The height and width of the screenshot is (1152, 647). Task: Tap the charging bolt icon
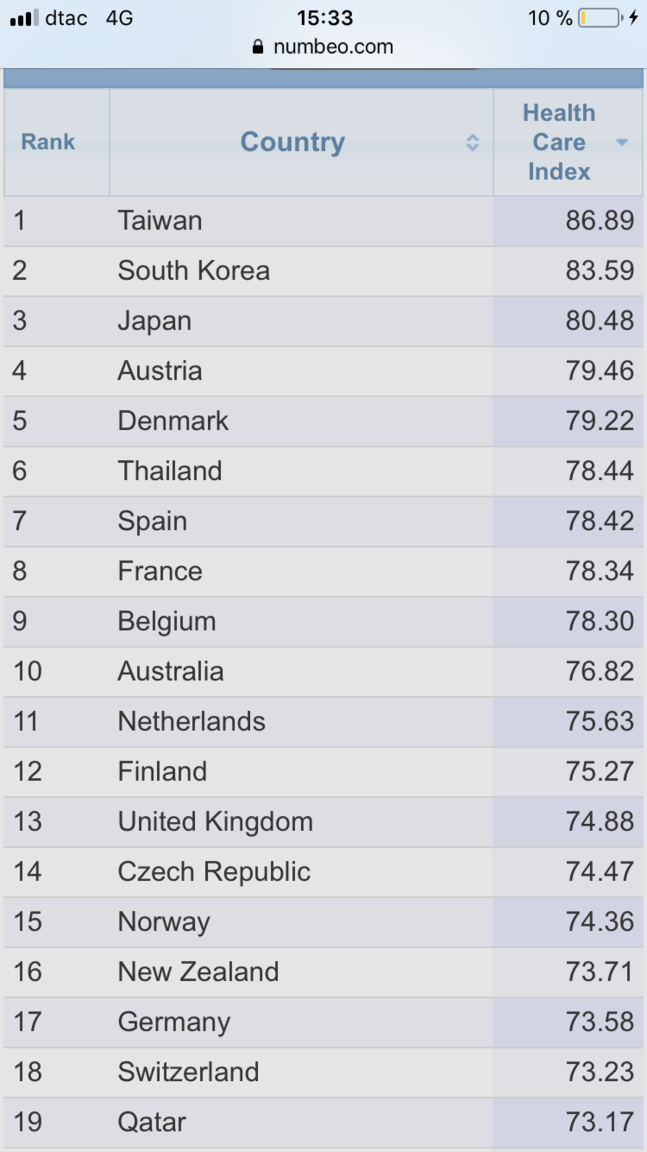coord(634,18)
